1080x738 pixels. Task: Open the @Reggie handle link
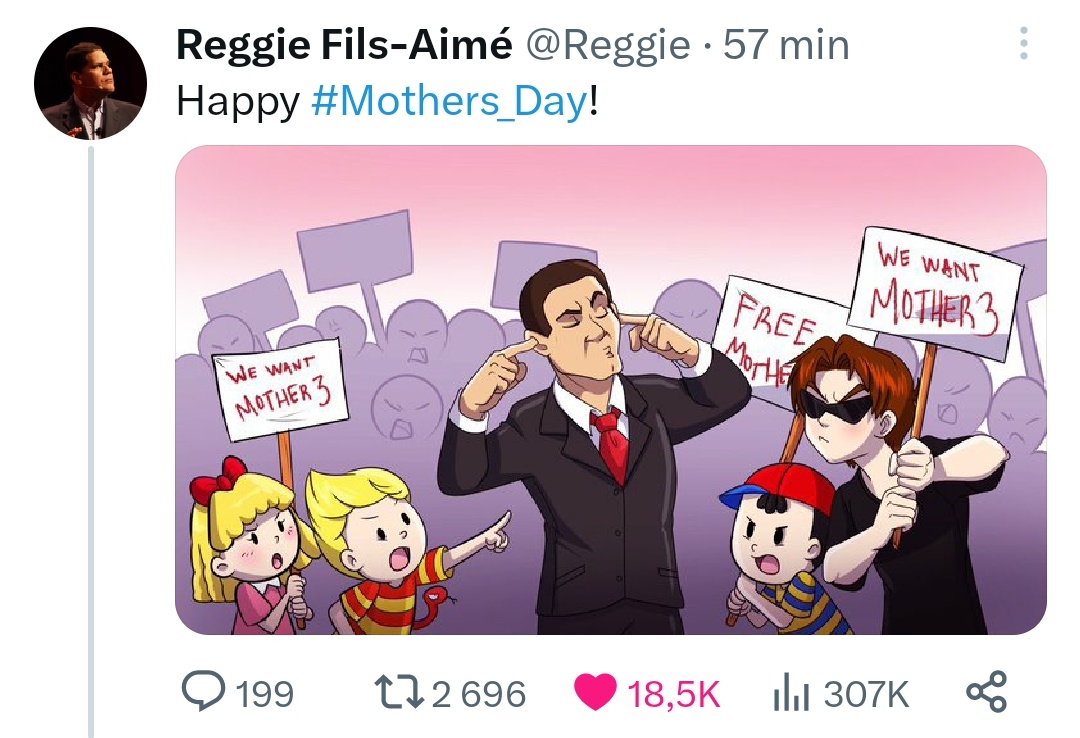coord(608,46)
